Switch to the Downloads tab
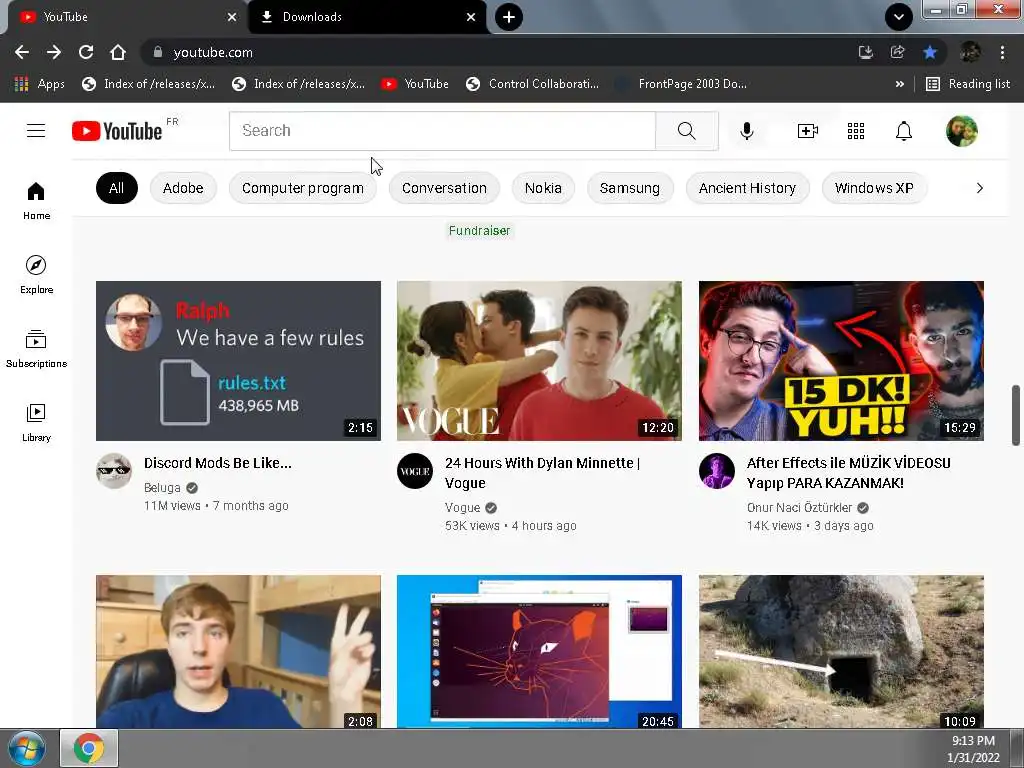Screen dimensions: 1024x768 [x=367, y=17]
